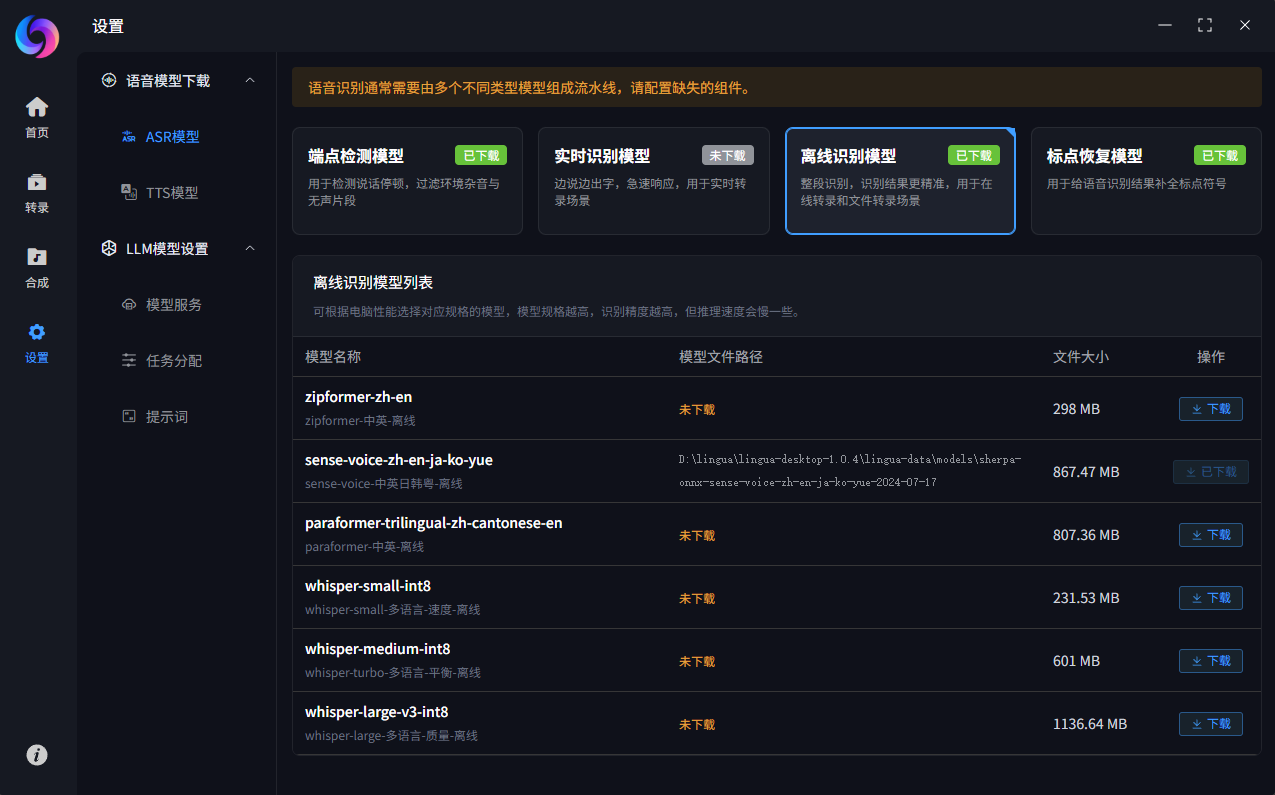
Task: Open the 合成 synthesis icon
Action: pyautogui.click(x=37, y=257)
